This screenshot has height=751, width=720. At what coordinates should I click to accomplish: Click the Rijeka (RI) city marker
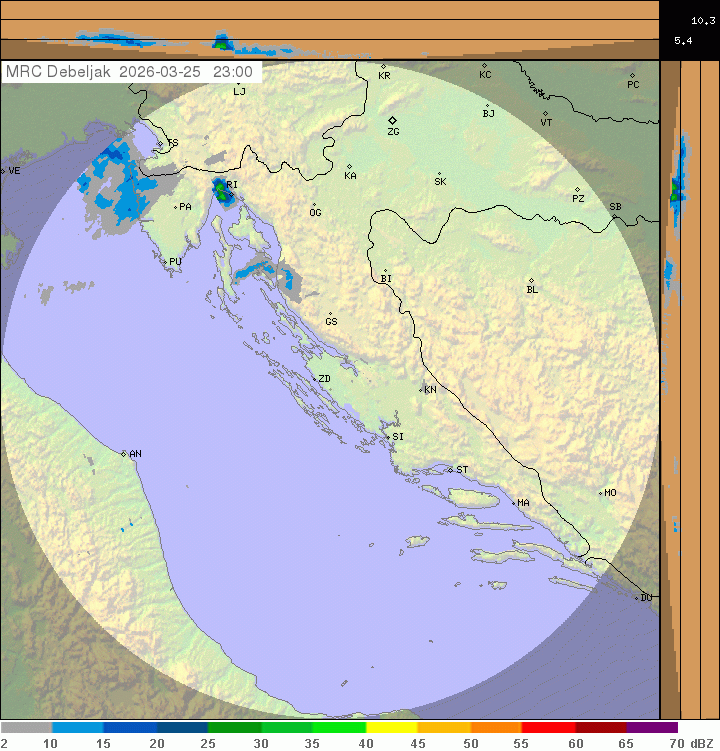click(224, 184)
